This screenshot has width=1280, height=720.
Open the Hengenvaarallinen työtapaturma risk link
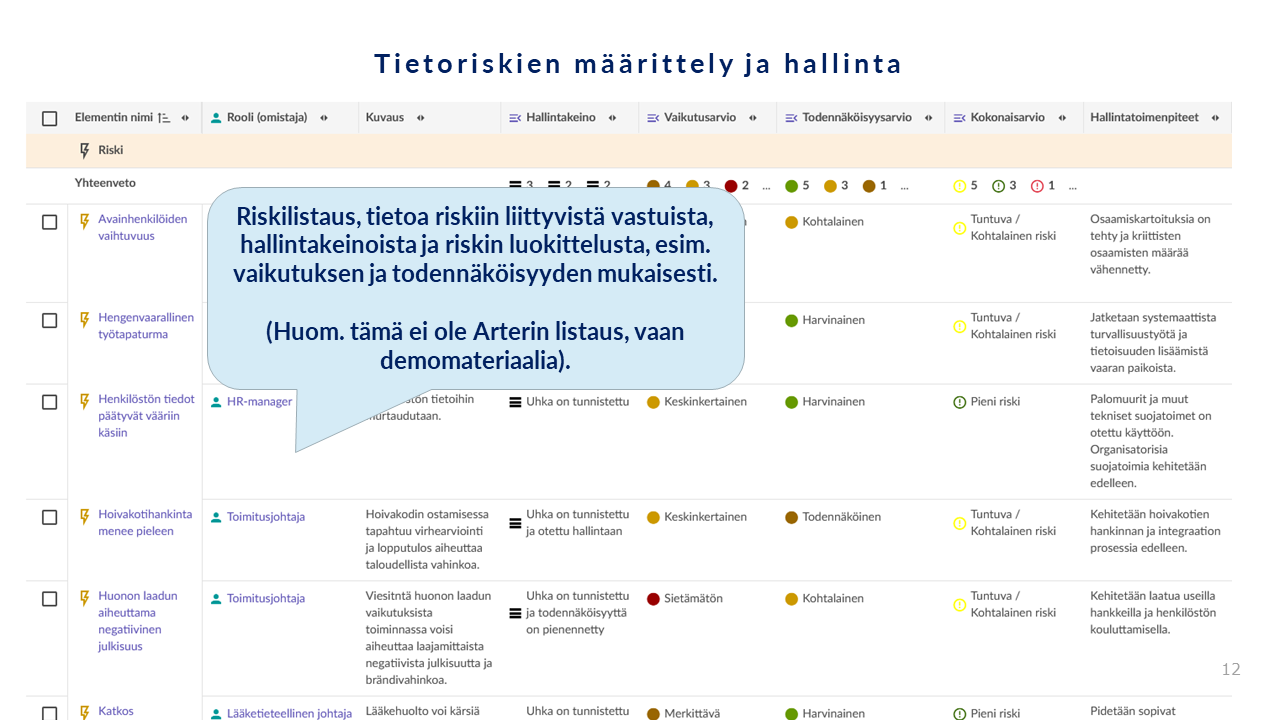(x=146, y=326)
